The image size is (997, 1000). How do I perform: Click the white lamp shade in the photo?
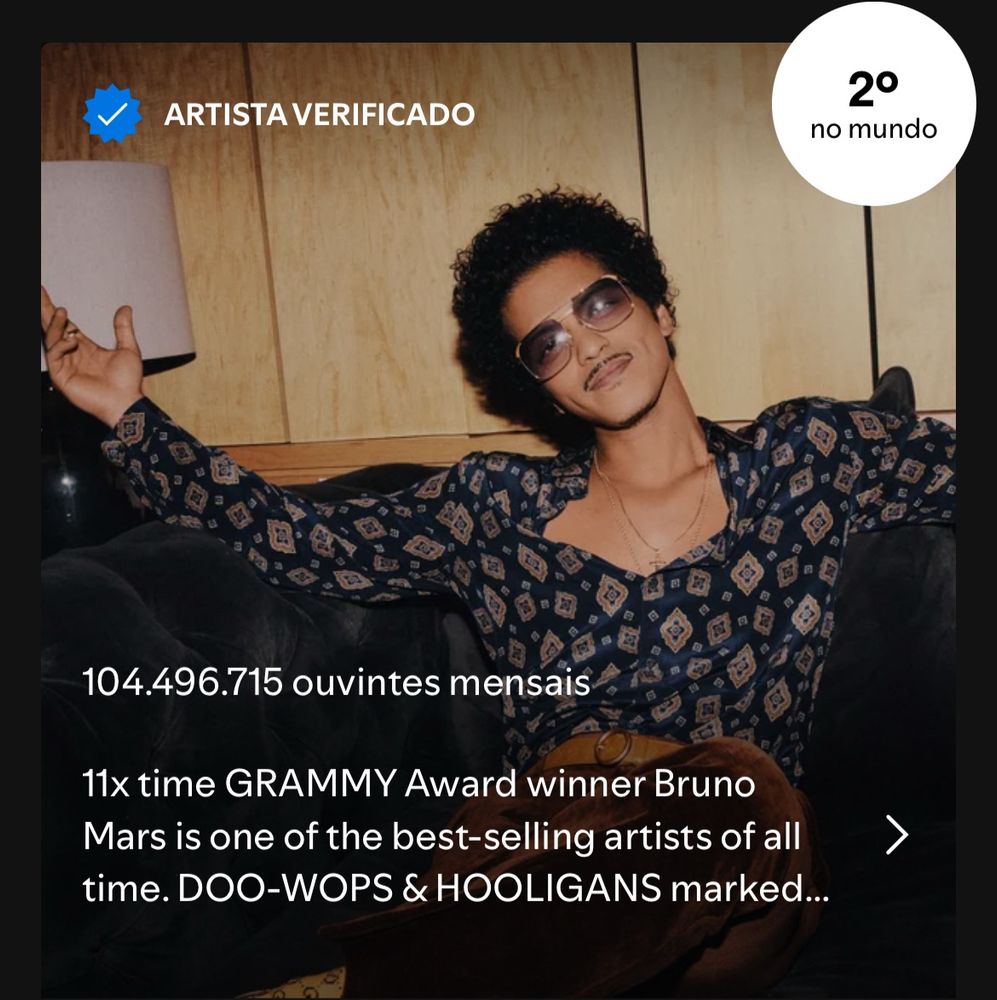(118, 255)
